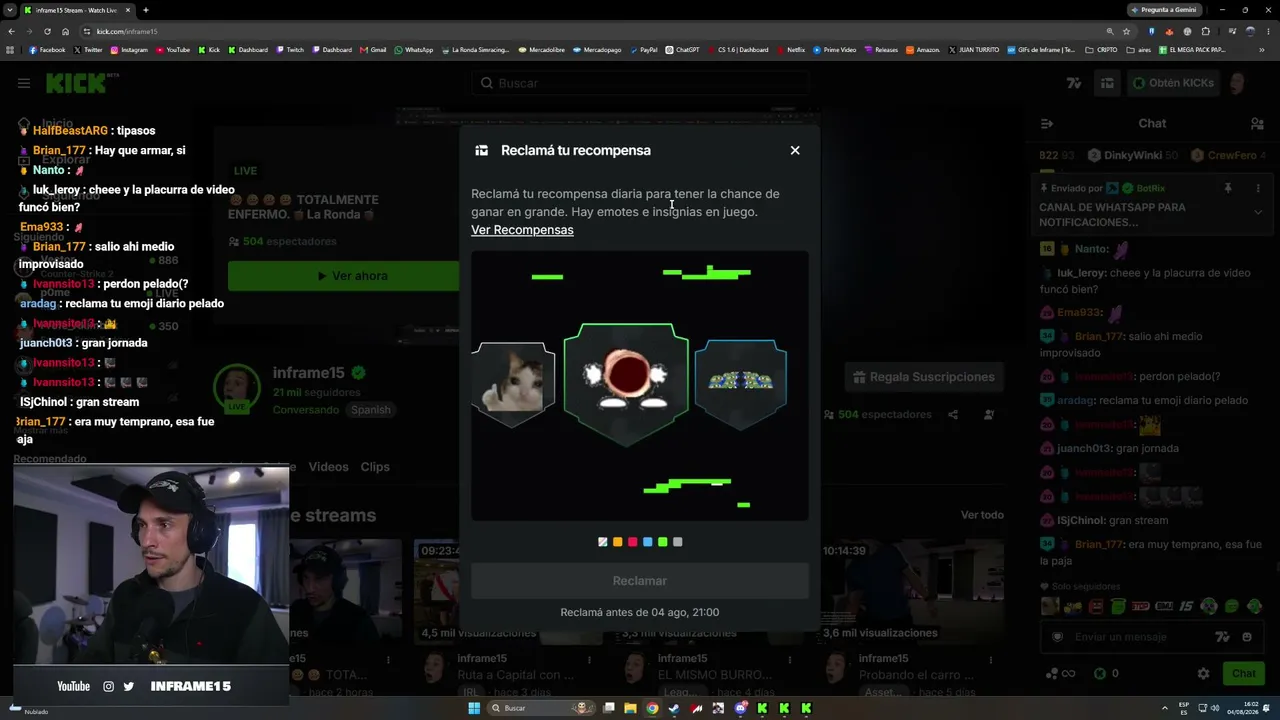Screen dimensions: 1280x720
Task: Reload the page in browser toolbar
Action: tap(47, 31)
